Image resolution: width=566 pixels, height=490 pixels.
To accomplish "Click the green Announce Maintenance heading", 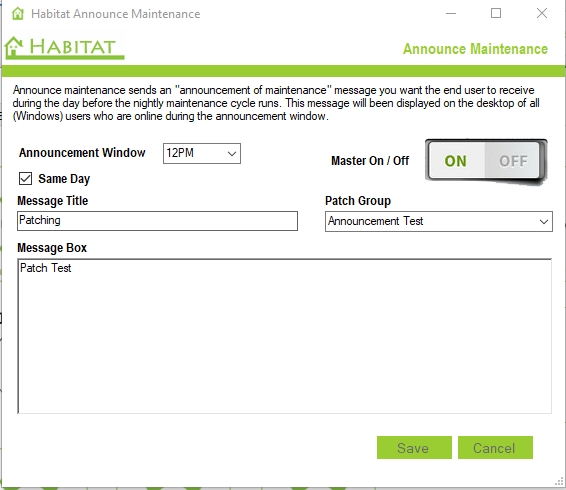I will pos(475,49).
